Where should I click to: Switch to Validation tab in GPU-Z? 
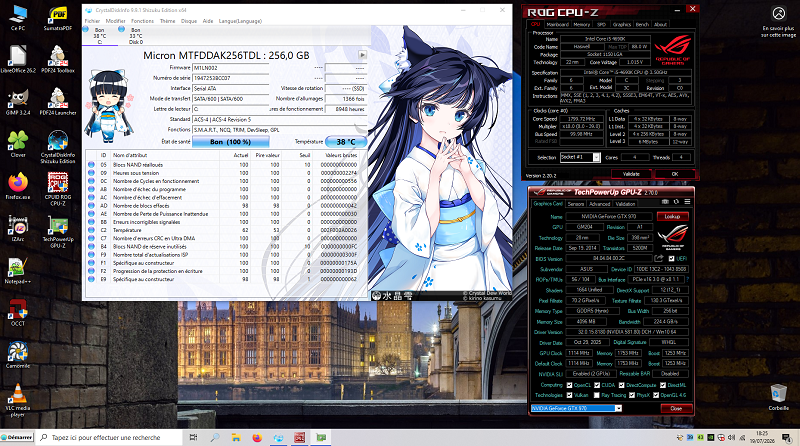pyautogui.click(x=625, y=204)
